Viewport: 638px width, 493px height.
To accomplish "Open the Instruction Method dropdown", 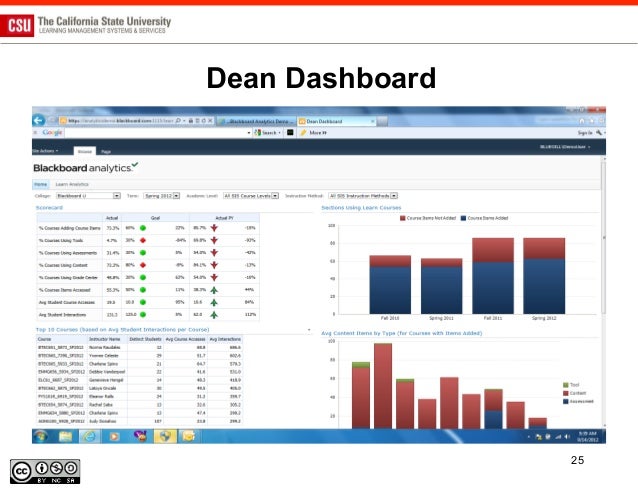I will point(363,196).
